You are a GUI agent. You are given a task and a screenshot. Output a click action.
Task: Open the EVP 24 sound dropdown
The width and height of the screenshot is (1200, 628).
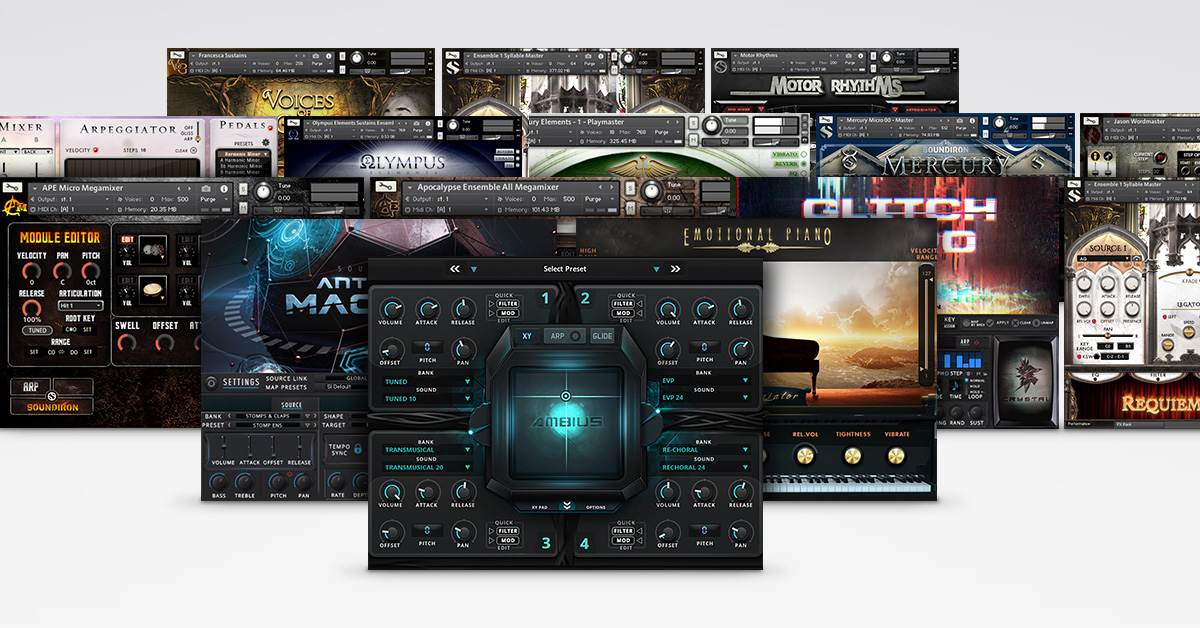pyautogui.click(x=705, y=398)
